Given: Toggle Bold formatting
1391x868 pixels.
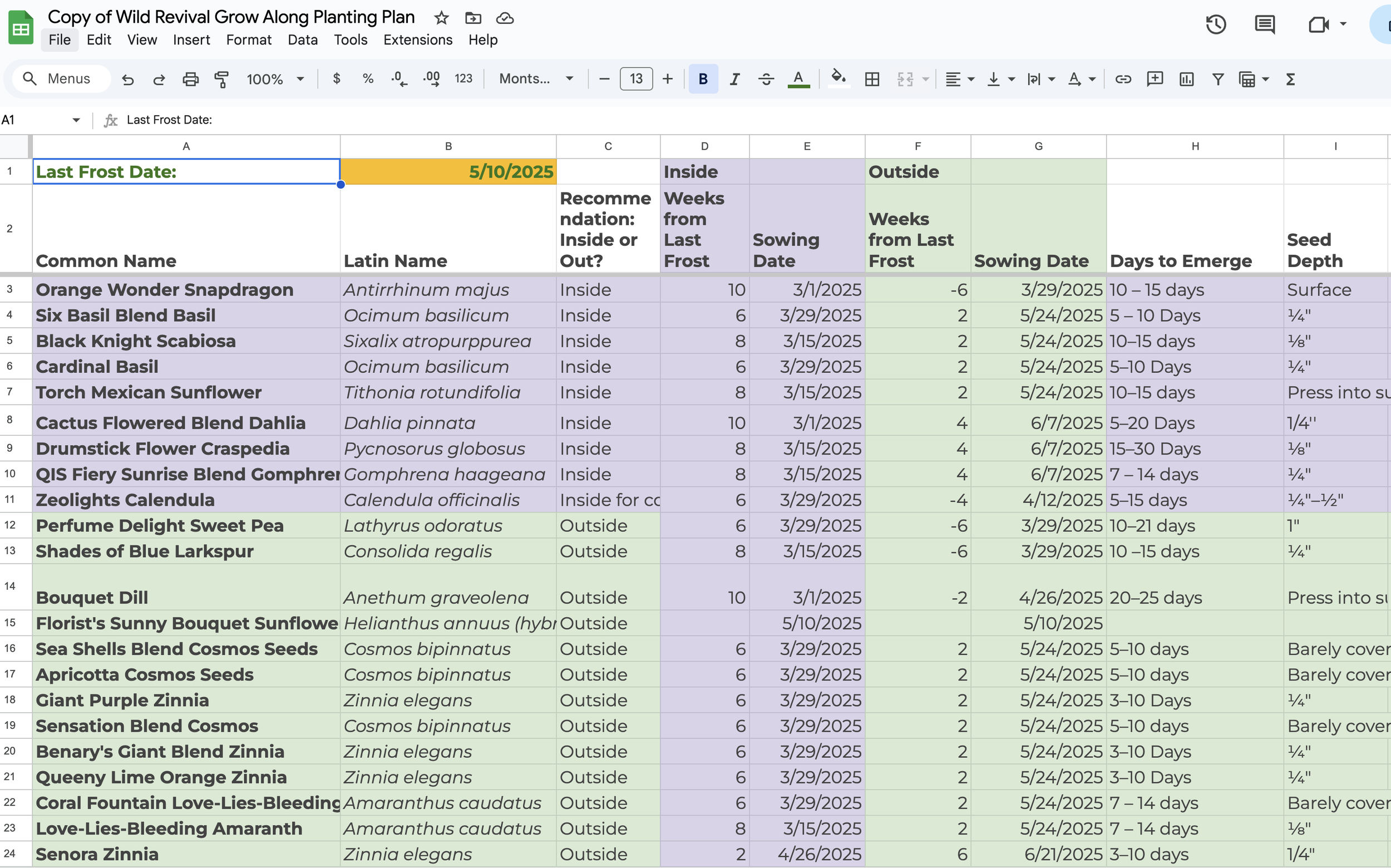Looking at the screenshot, I should click(703, 79).
